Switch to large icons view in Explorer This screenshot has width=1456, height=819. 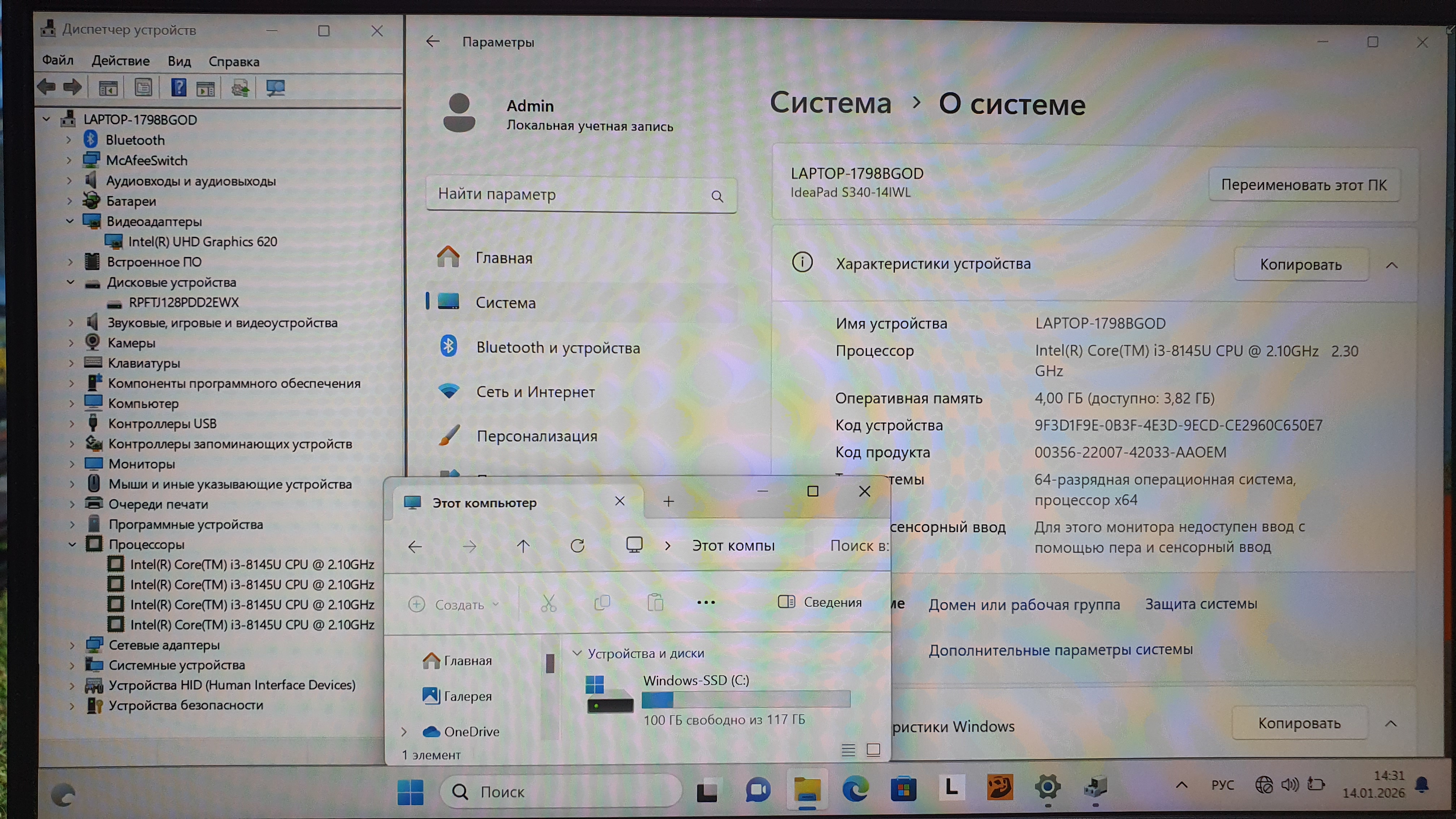tap(873, 750)
